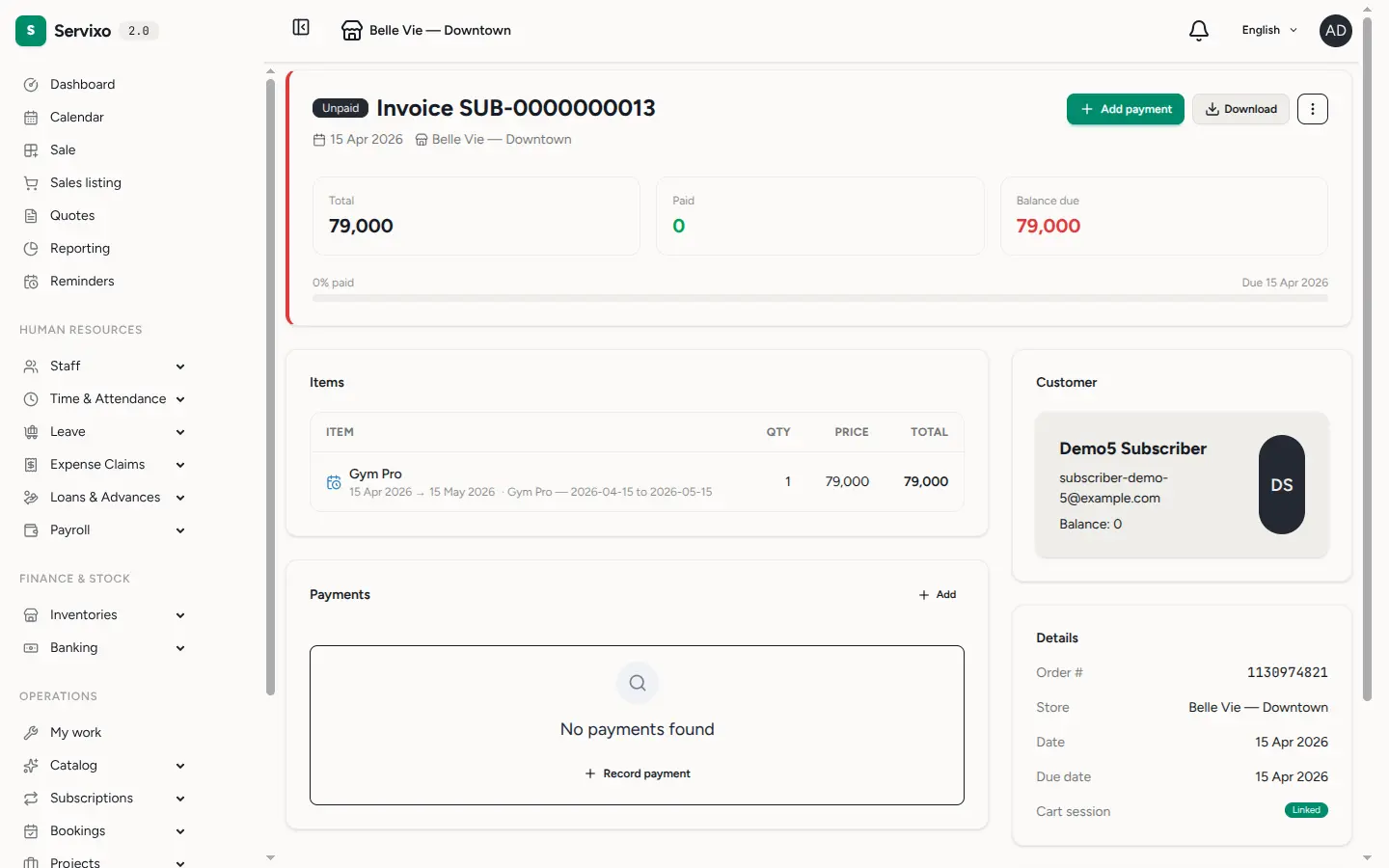
Task: Click the Bookings icon in the sidebar
Action: pos(31,831)
